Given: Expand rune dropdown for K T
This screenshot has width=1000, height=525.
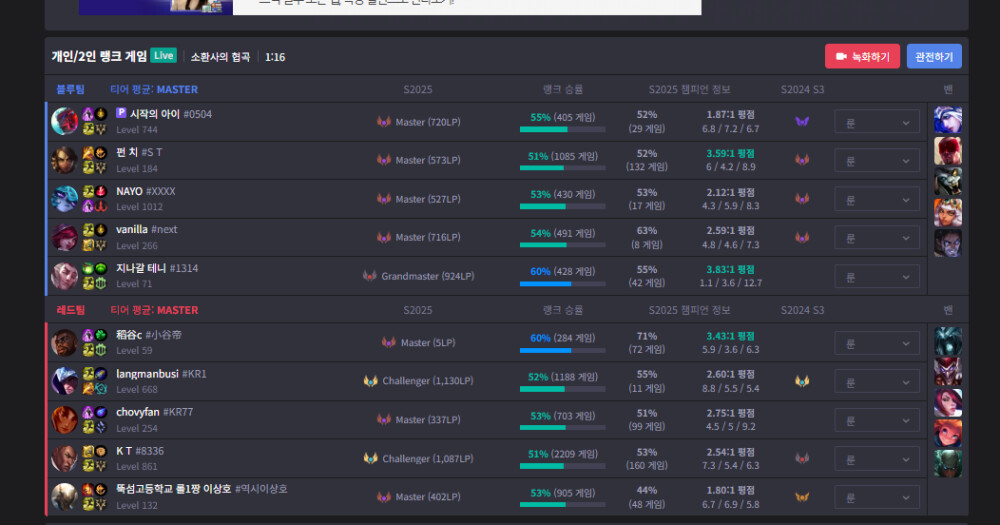Looking at the screenshot, I should click(x=877, y=459).
